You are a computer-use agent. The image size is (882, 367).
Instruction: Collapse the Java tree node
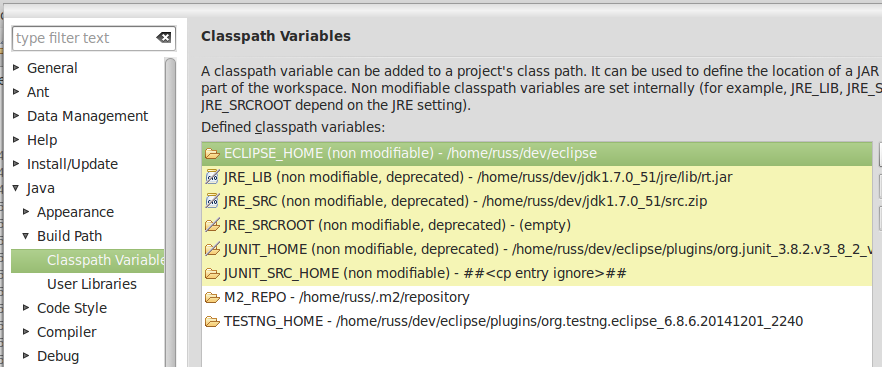point(16,188)
